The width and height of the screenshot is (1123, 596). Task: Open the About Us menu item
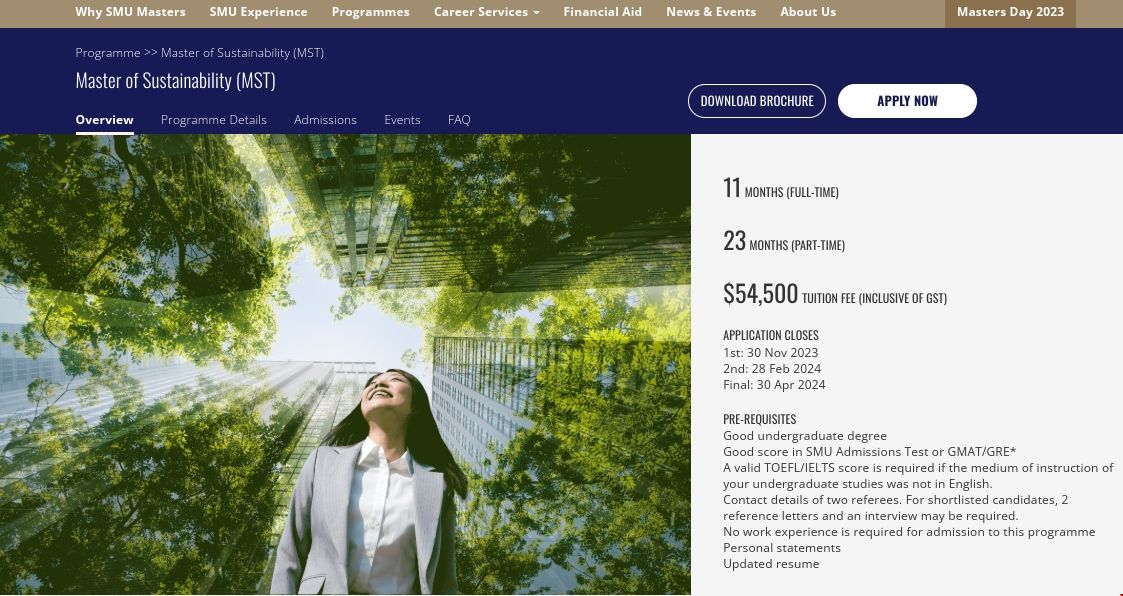point(807,12)
